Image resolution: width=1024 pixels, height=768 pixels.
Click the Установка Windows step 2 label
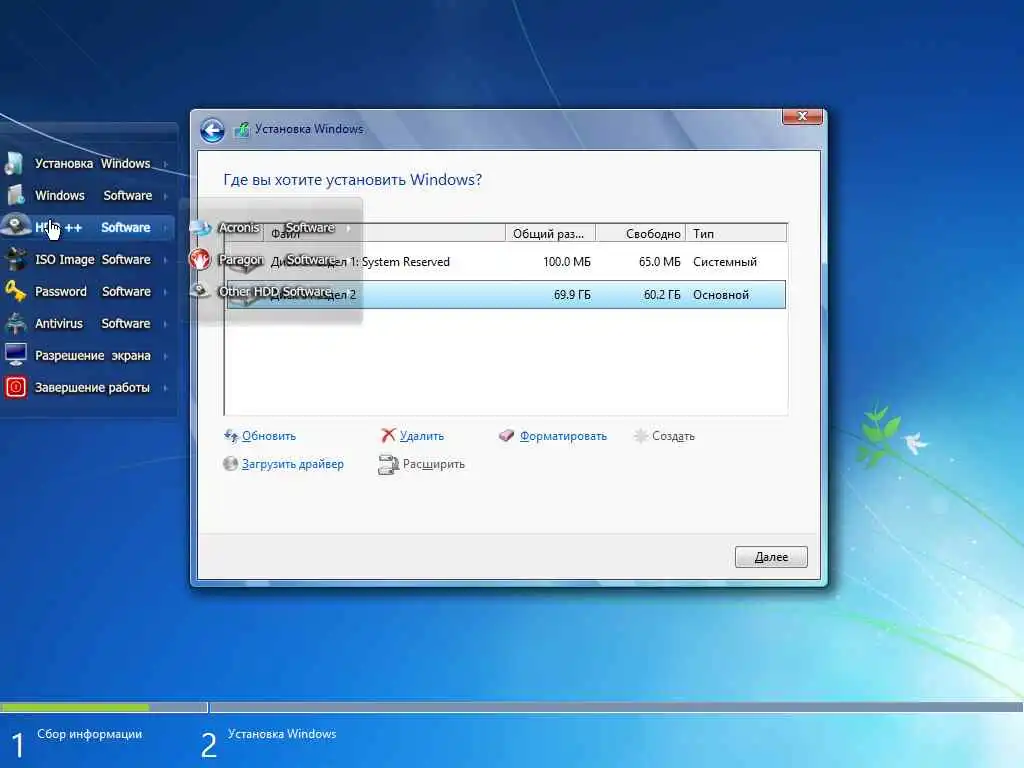click(x=282, y=734)
